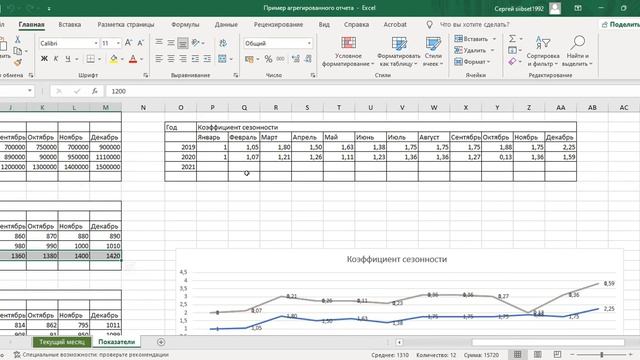640x360 pixels.
Task: Click the text orientation icon
Action: tap(196, 42)
